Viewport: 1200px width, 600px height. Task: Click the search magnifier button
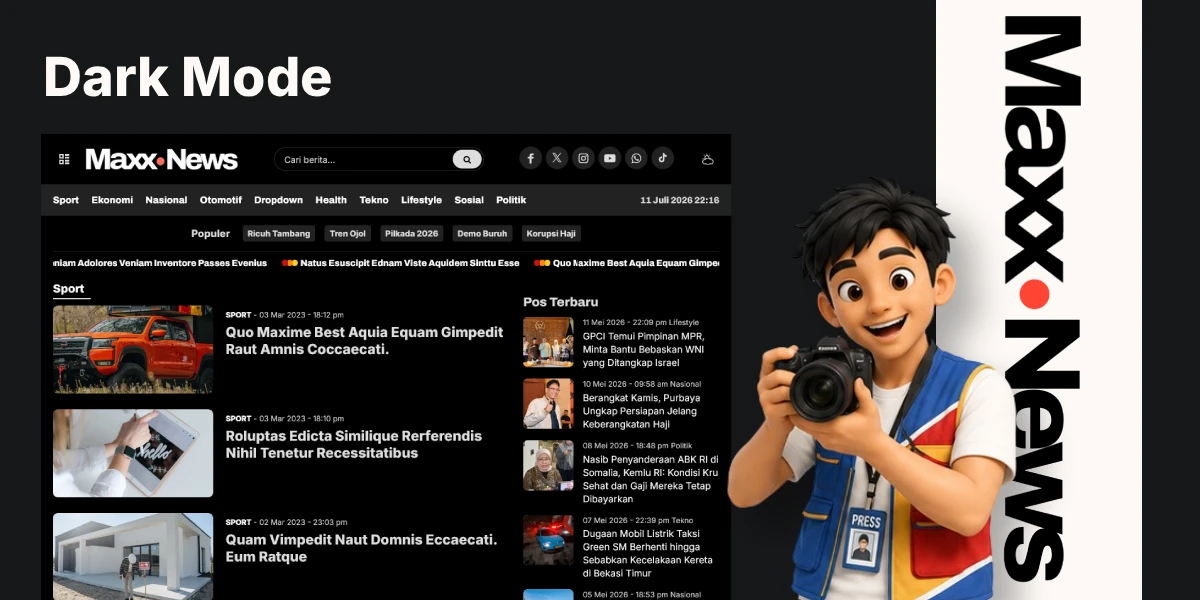(467, 159)
